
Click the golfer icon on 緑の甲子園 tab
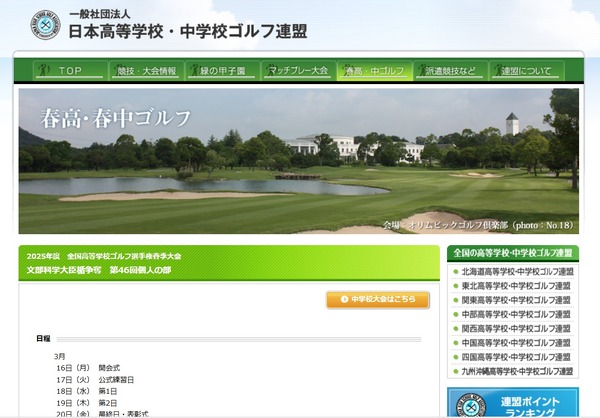(x=195, y=70)
